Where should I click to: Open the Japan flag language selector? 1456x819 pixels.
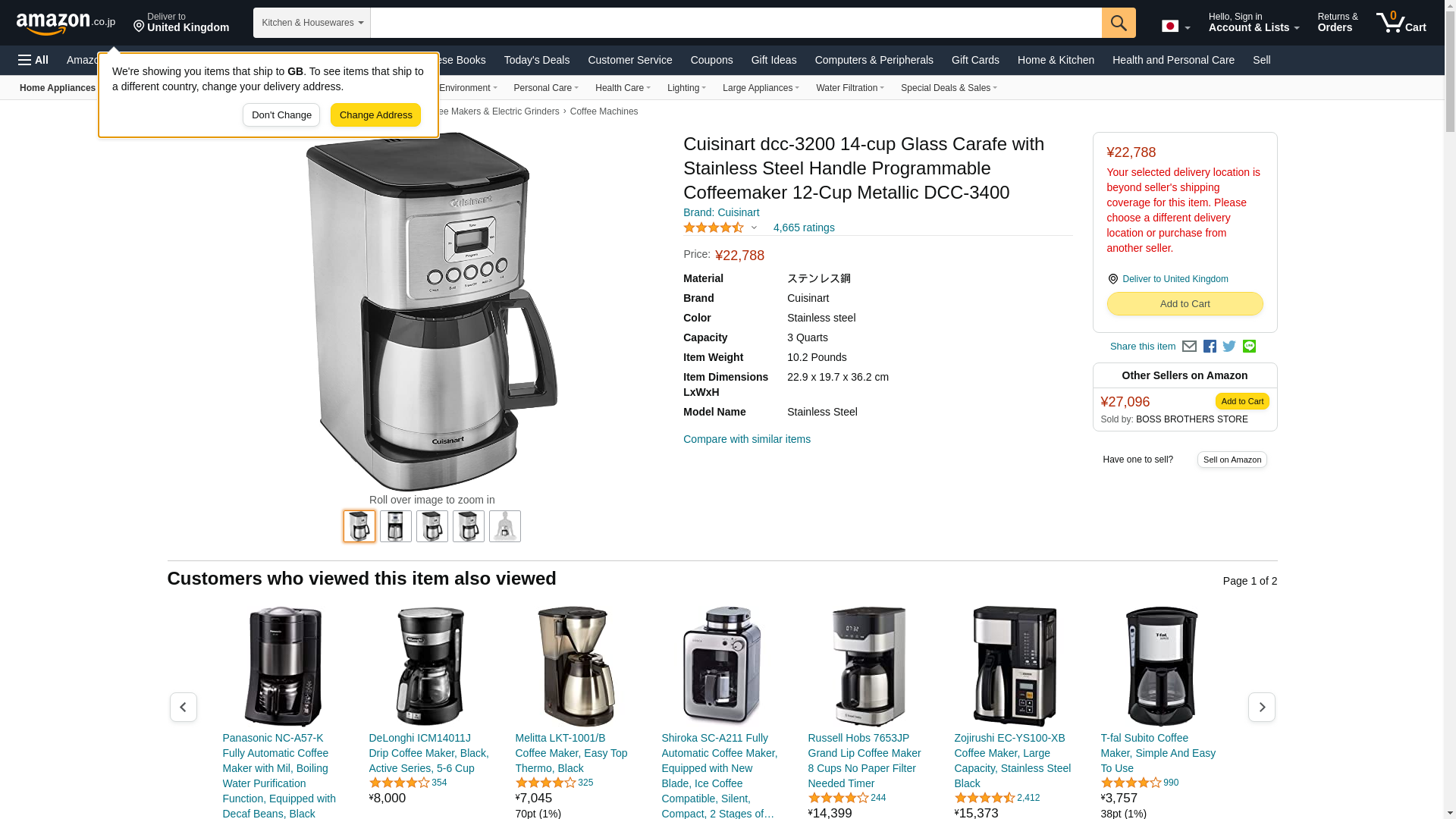point(1175,26)
